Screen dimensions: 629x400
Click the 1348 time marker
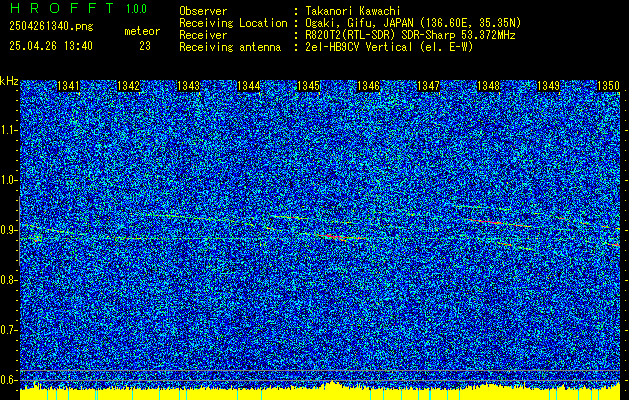489,86
